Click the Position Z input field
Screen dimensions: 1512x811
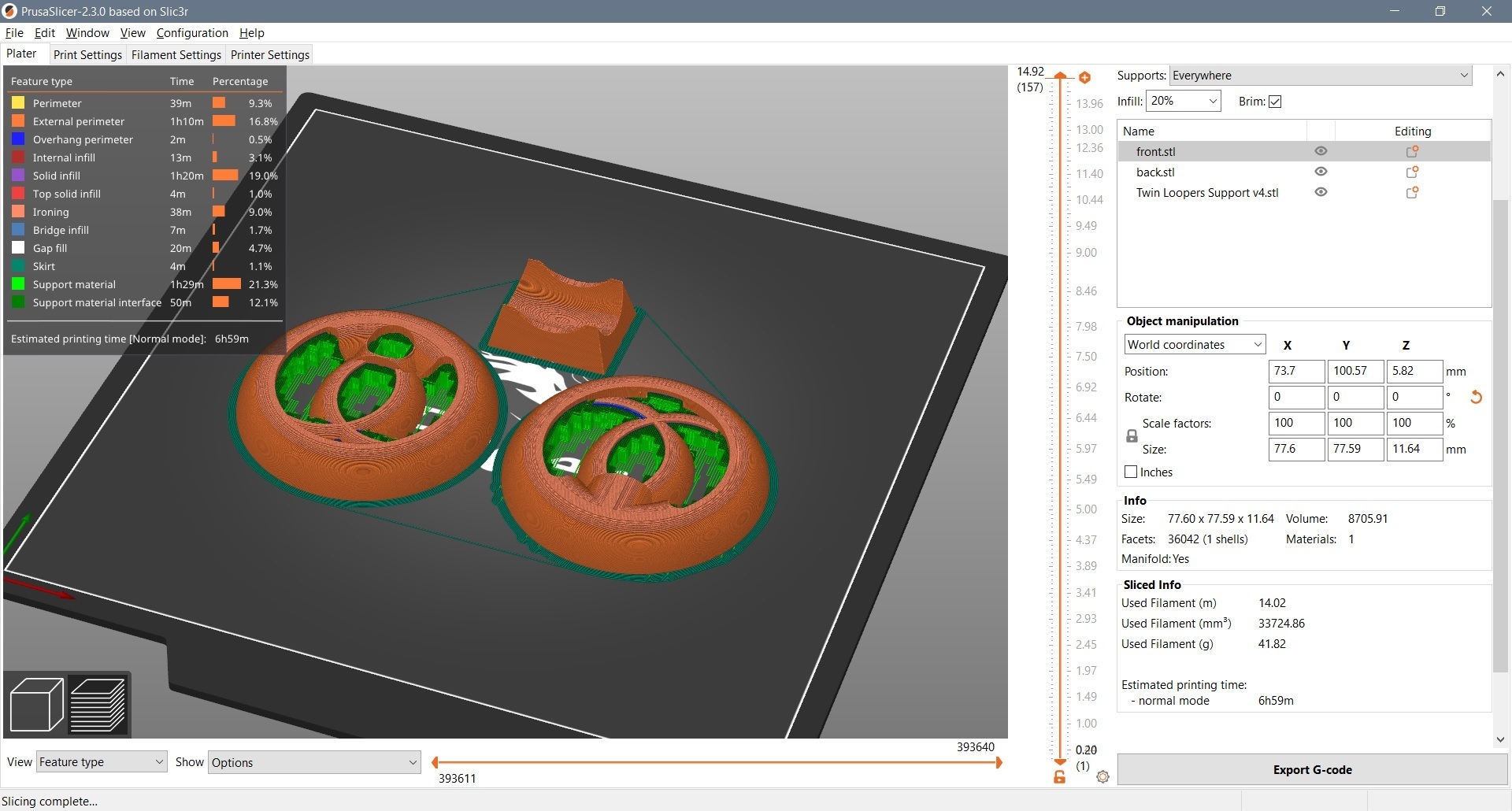click(1414, 371)
